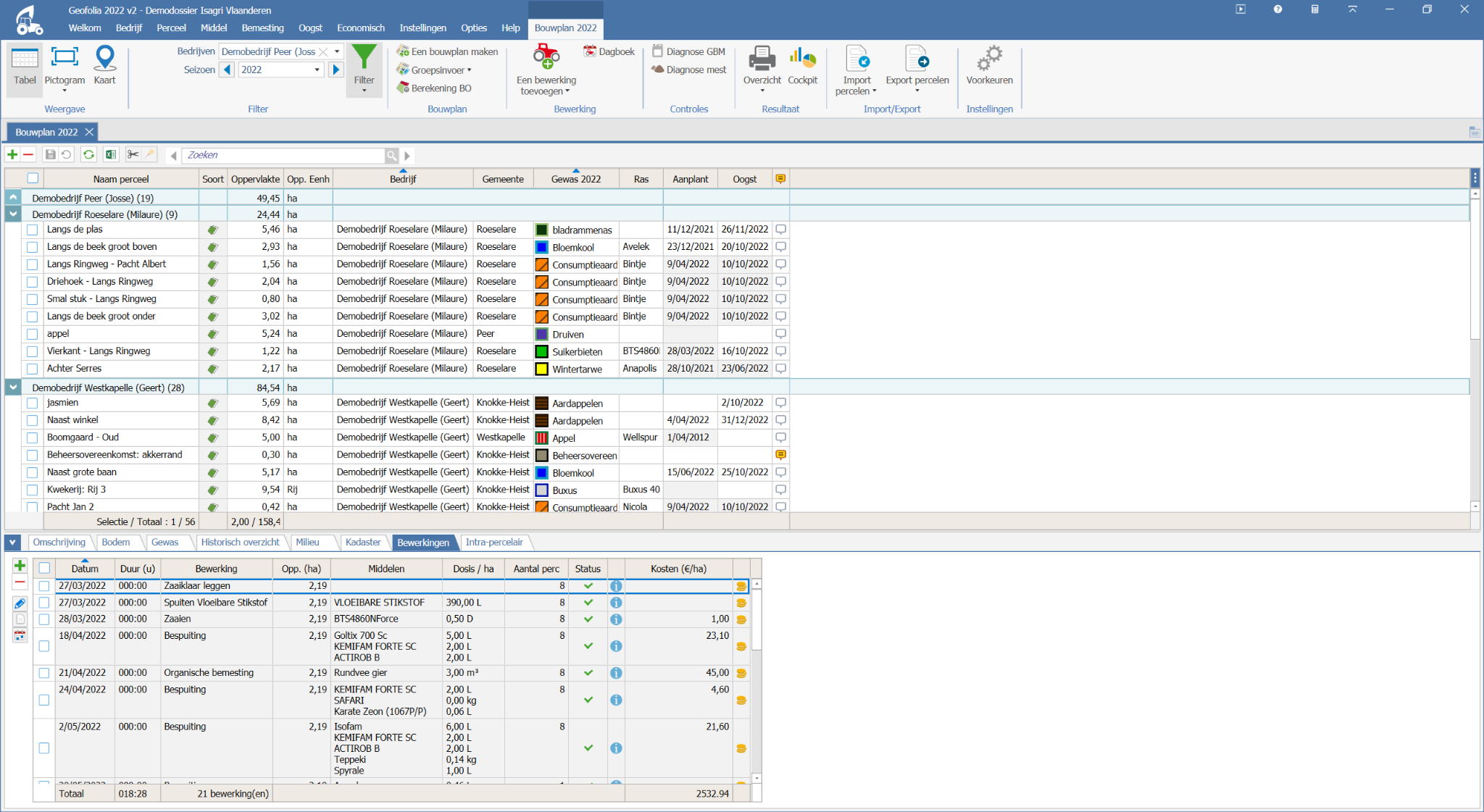The height and width of the screenshot is (812, 1484).
Task: Open the Pictogram view
Action: tap(64, 67)
